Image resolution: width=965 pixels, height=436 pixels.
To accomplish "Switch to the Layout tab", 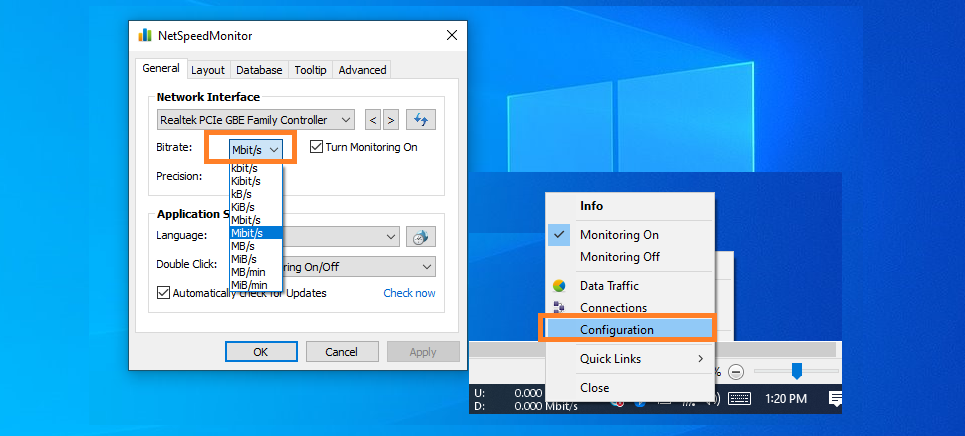I will 208,70.
